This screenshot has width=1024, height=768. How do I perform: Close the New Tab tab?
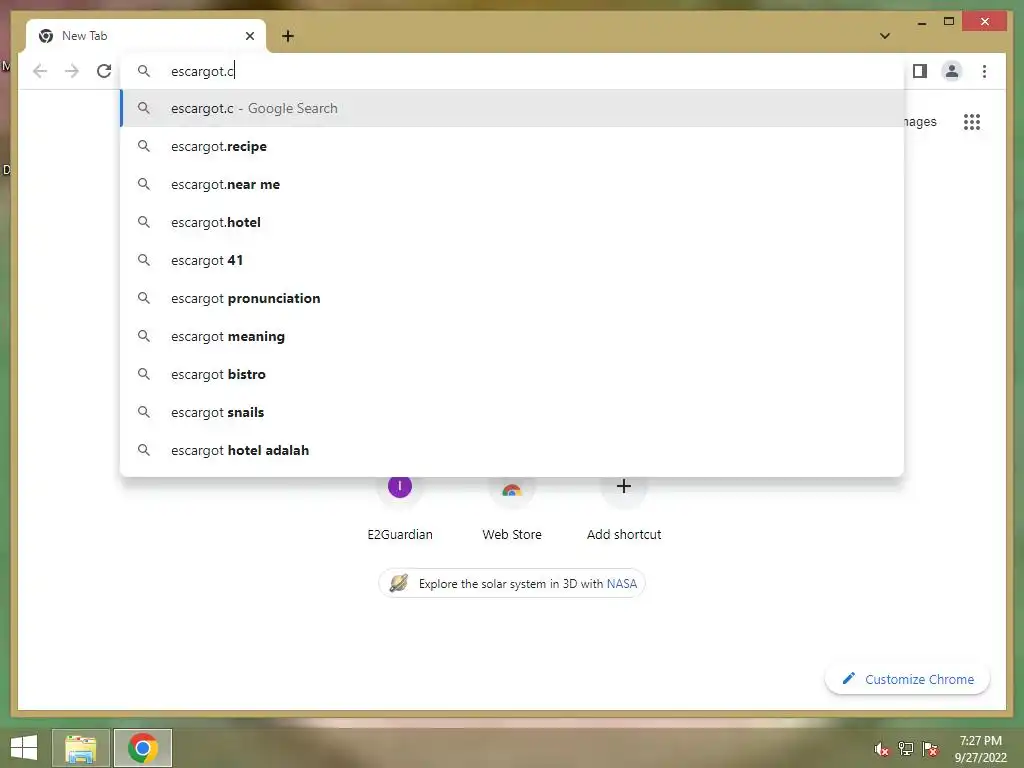[x=249, y=36]
